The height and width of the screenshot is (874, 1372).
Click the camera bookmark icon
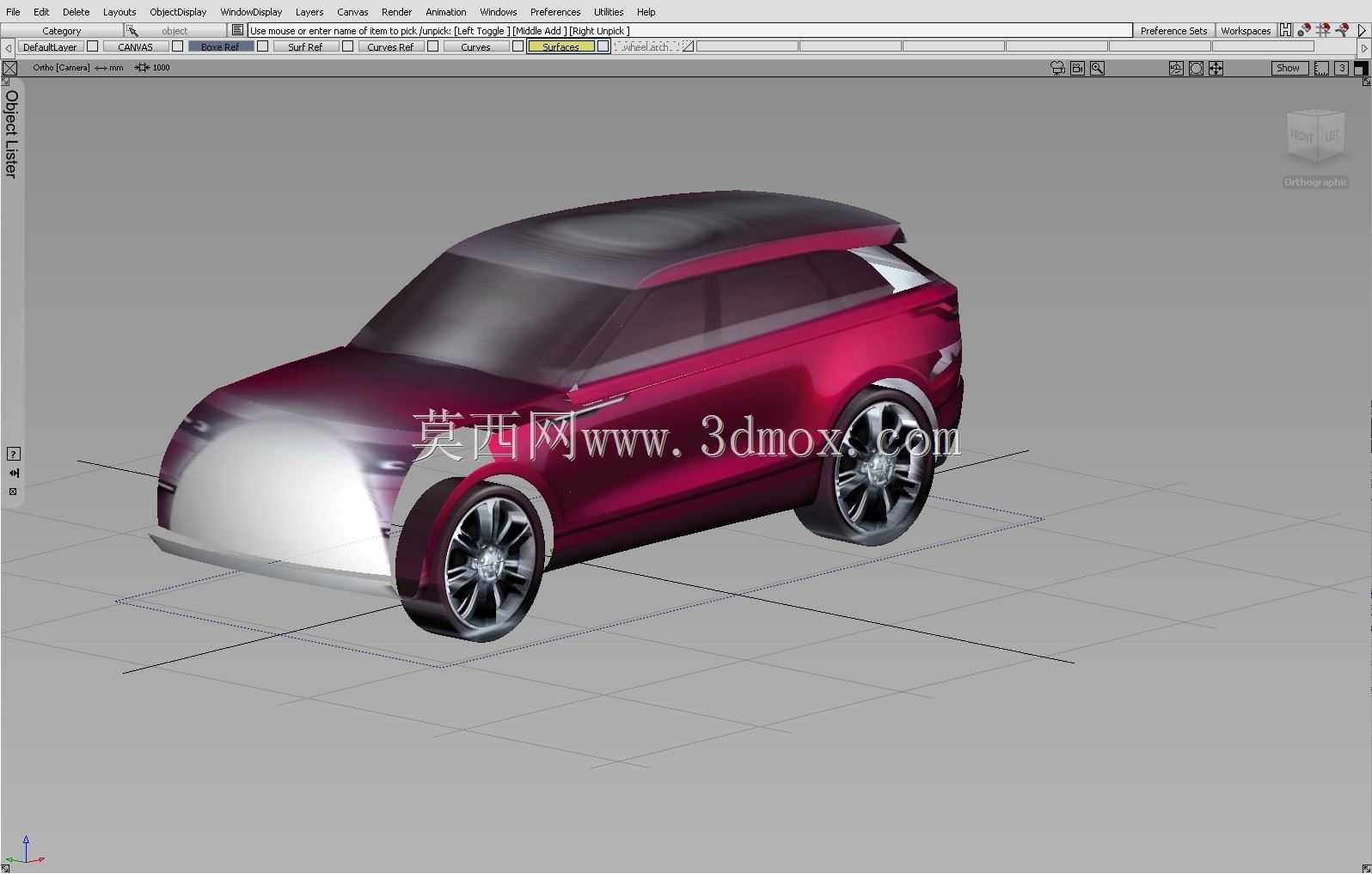1078,68
